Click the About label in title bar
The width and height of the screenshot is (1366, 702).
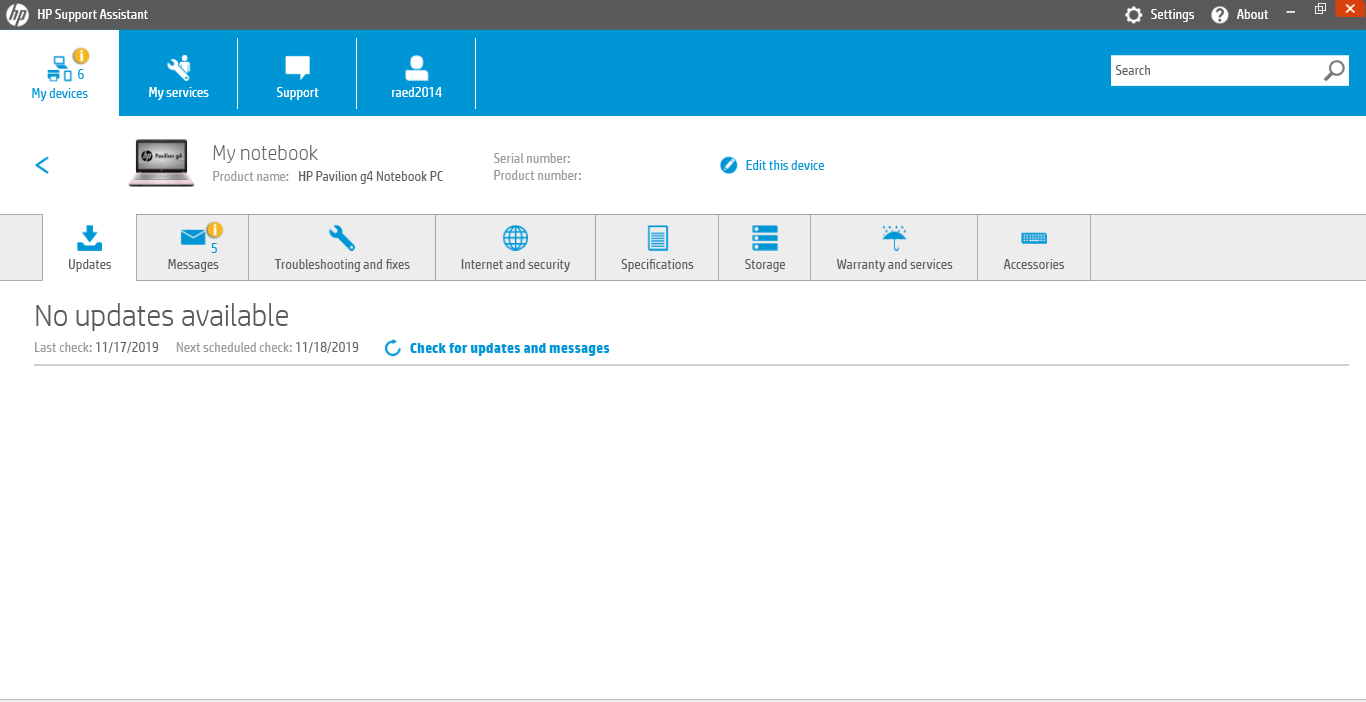click(1252, 15)
